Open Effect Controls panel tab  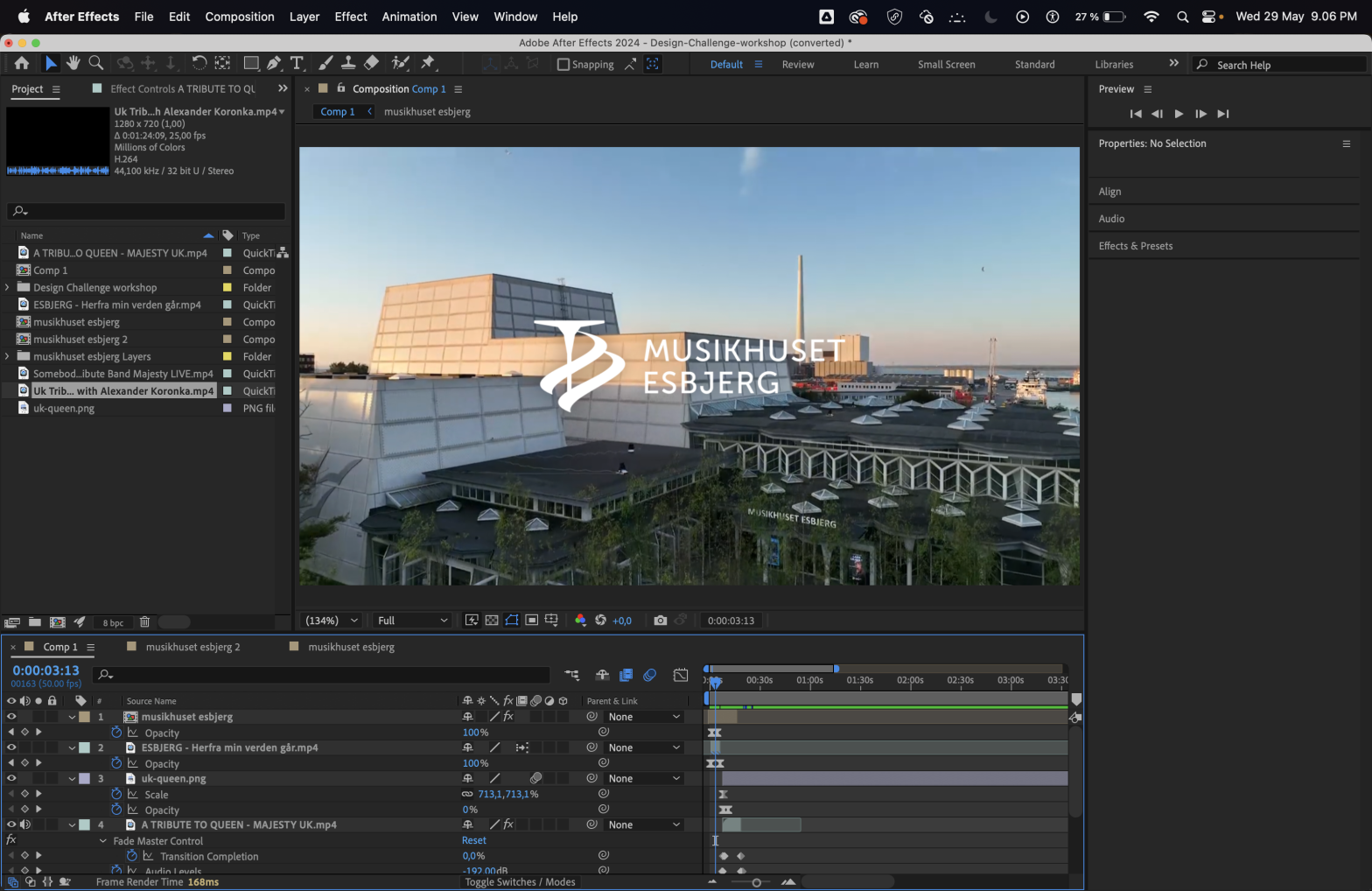(x=182, y=88)
